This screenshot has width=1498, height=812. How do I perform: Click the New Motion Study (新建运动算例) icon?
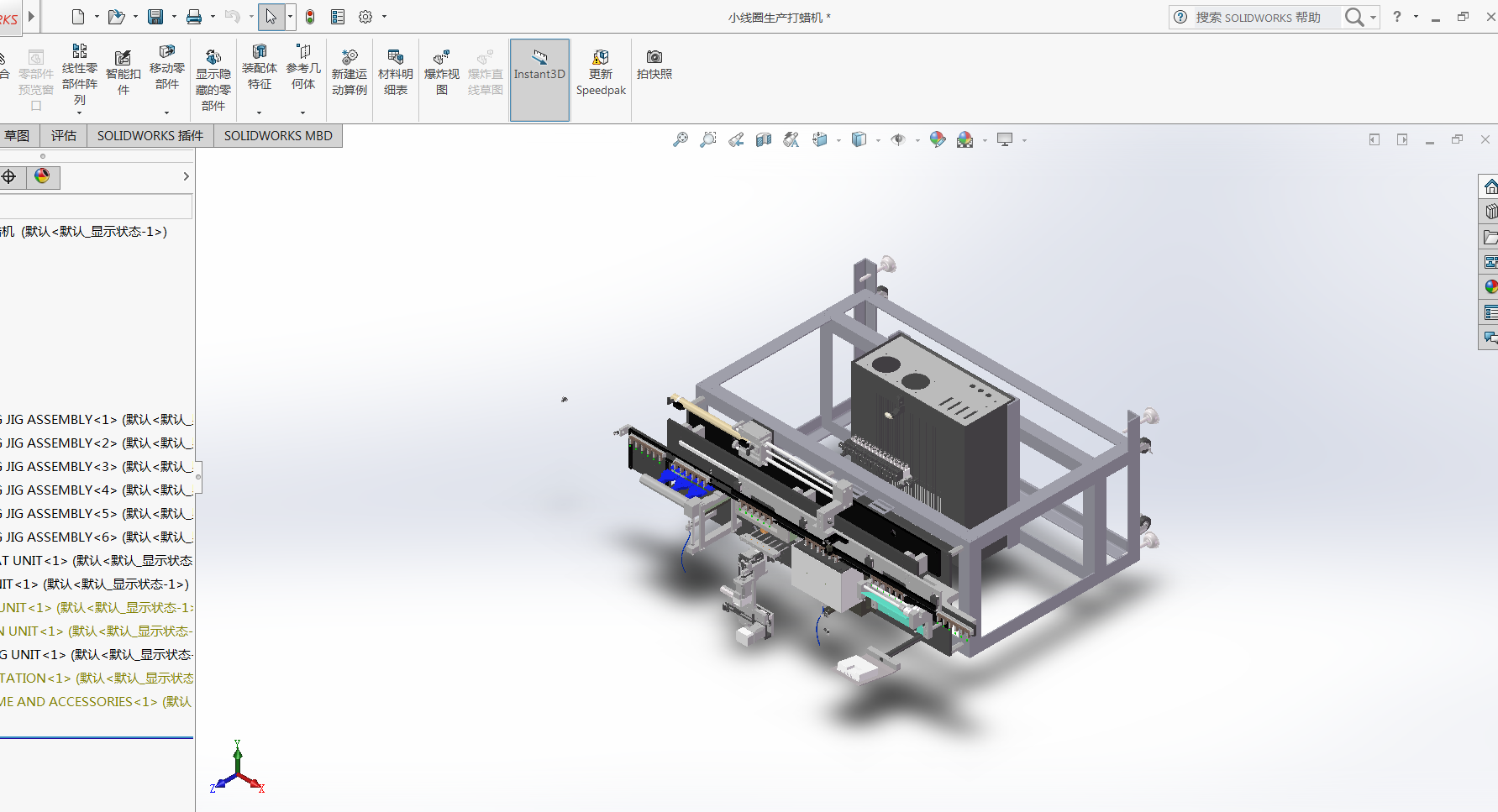point(350,73)
